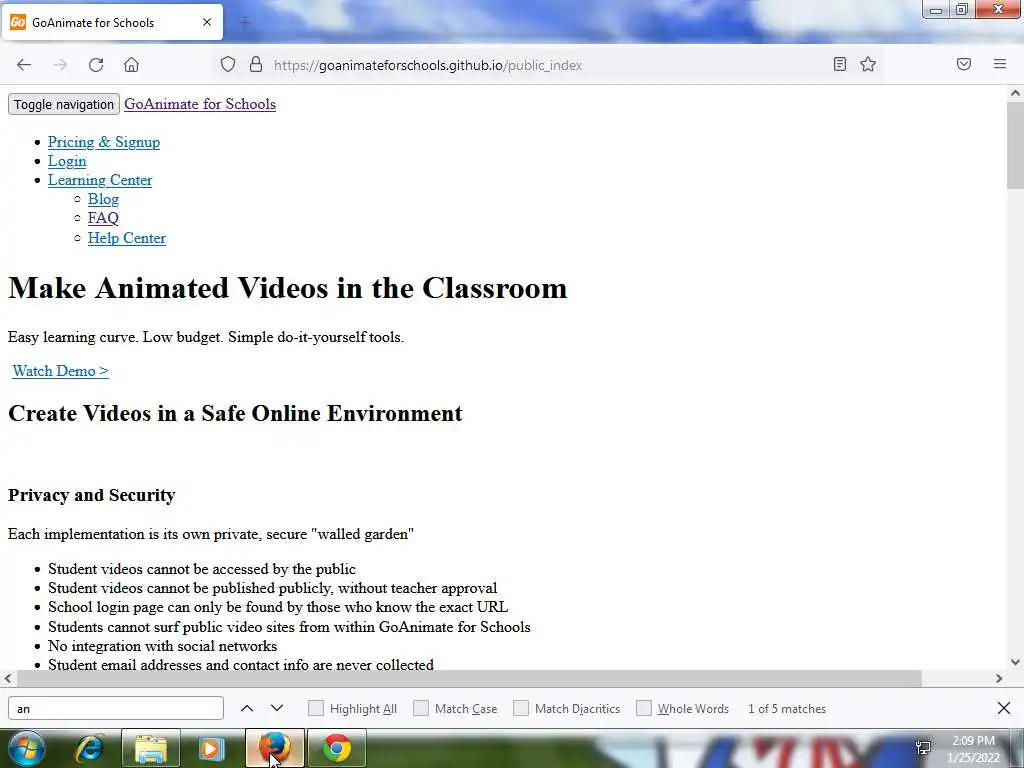
Task: Click the horizontal scrollbar thumb
Action: pos(469,679)
